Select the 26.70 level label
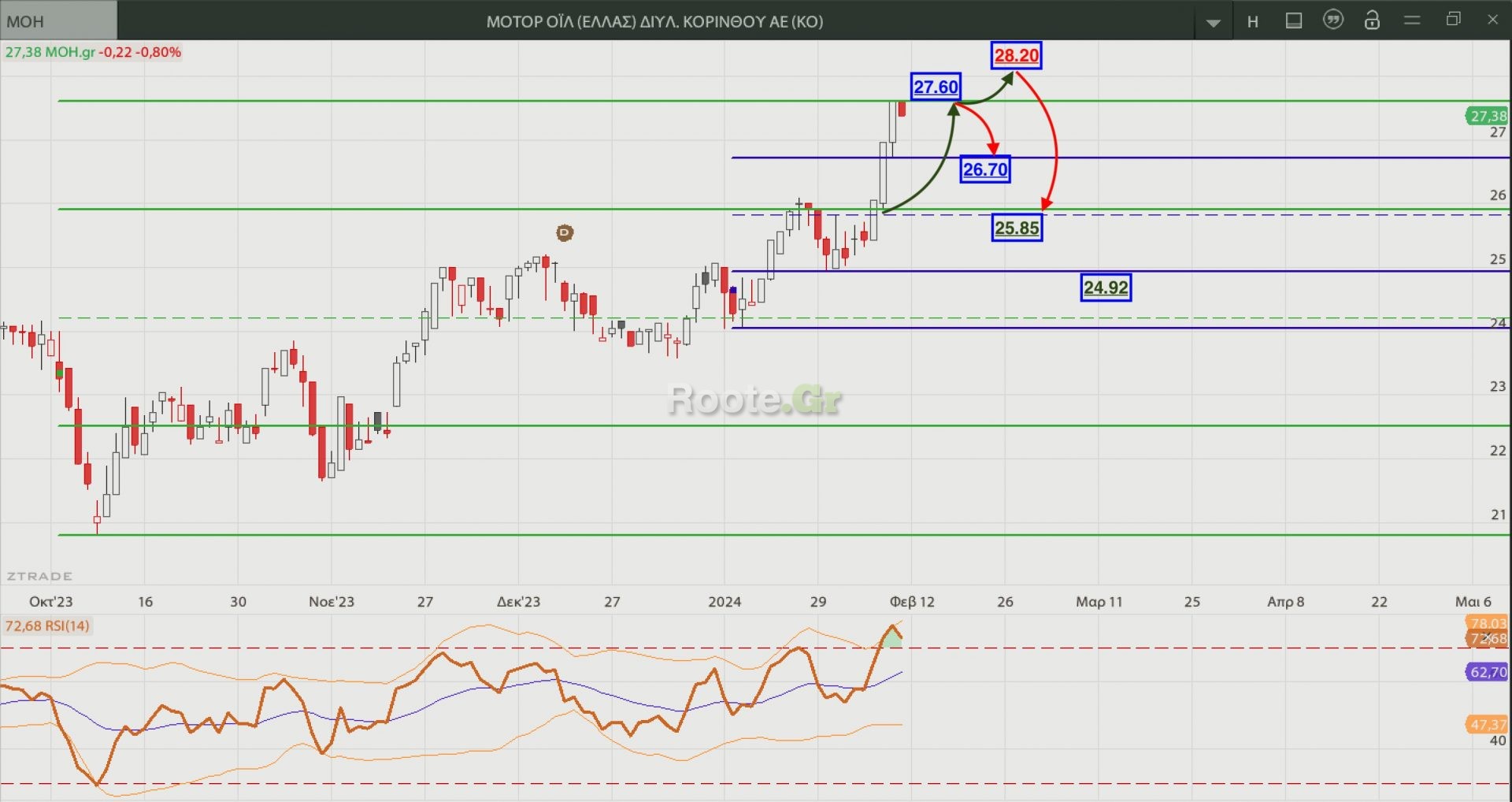This screenshot has height=802, width=1512. (984, 169)
